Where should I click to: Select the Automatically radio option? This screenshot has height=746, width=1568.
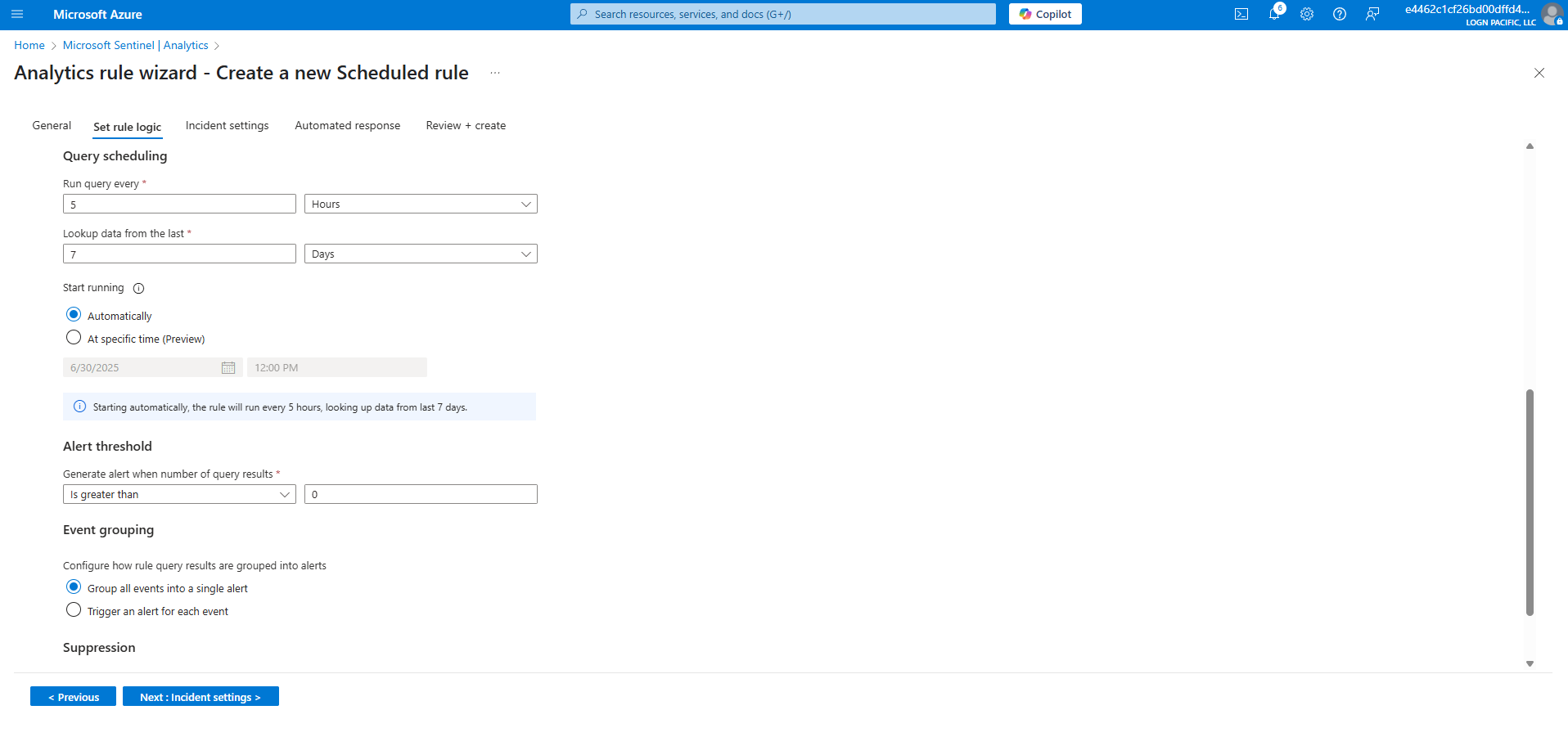coord(74,315)
